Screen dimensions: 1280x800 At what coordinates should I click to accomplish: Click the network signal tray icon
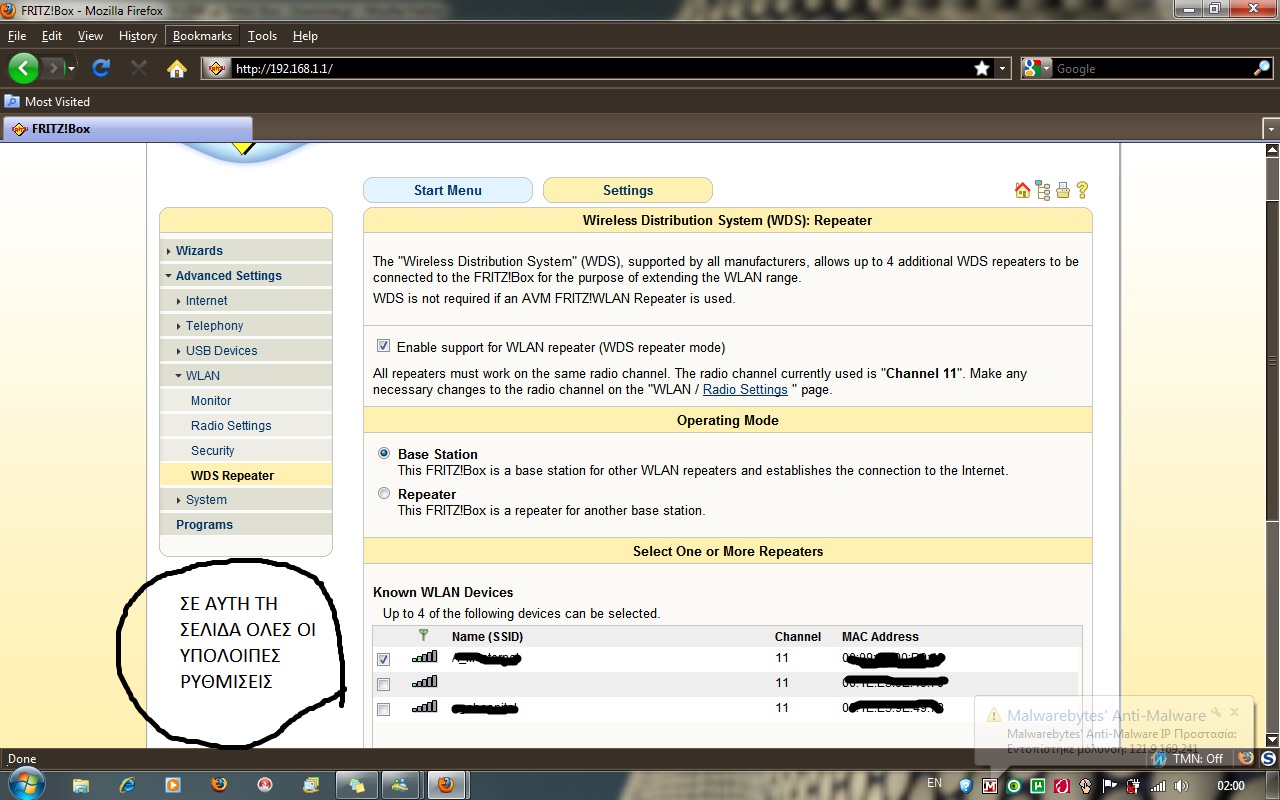point(1158,785)
